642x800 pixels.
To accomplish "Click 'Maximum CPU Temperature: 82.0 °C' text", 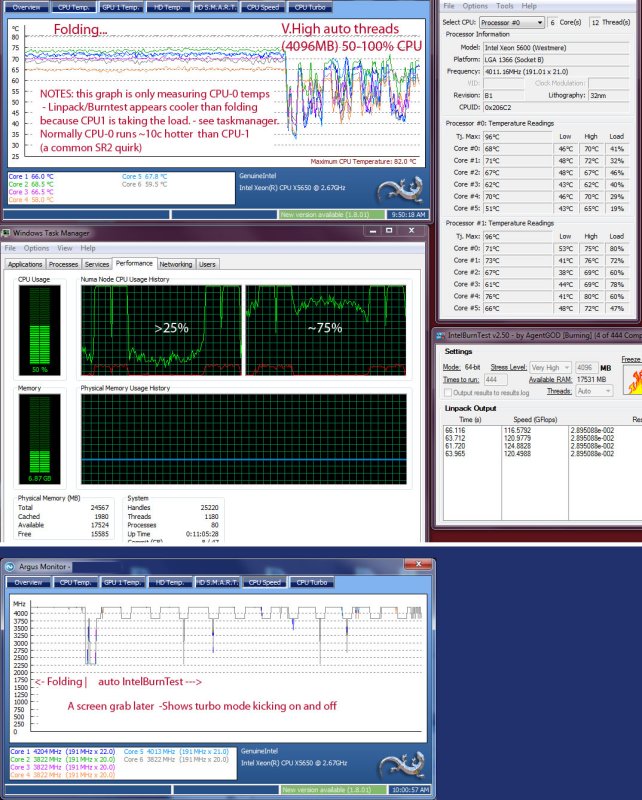I will (363, 161).
